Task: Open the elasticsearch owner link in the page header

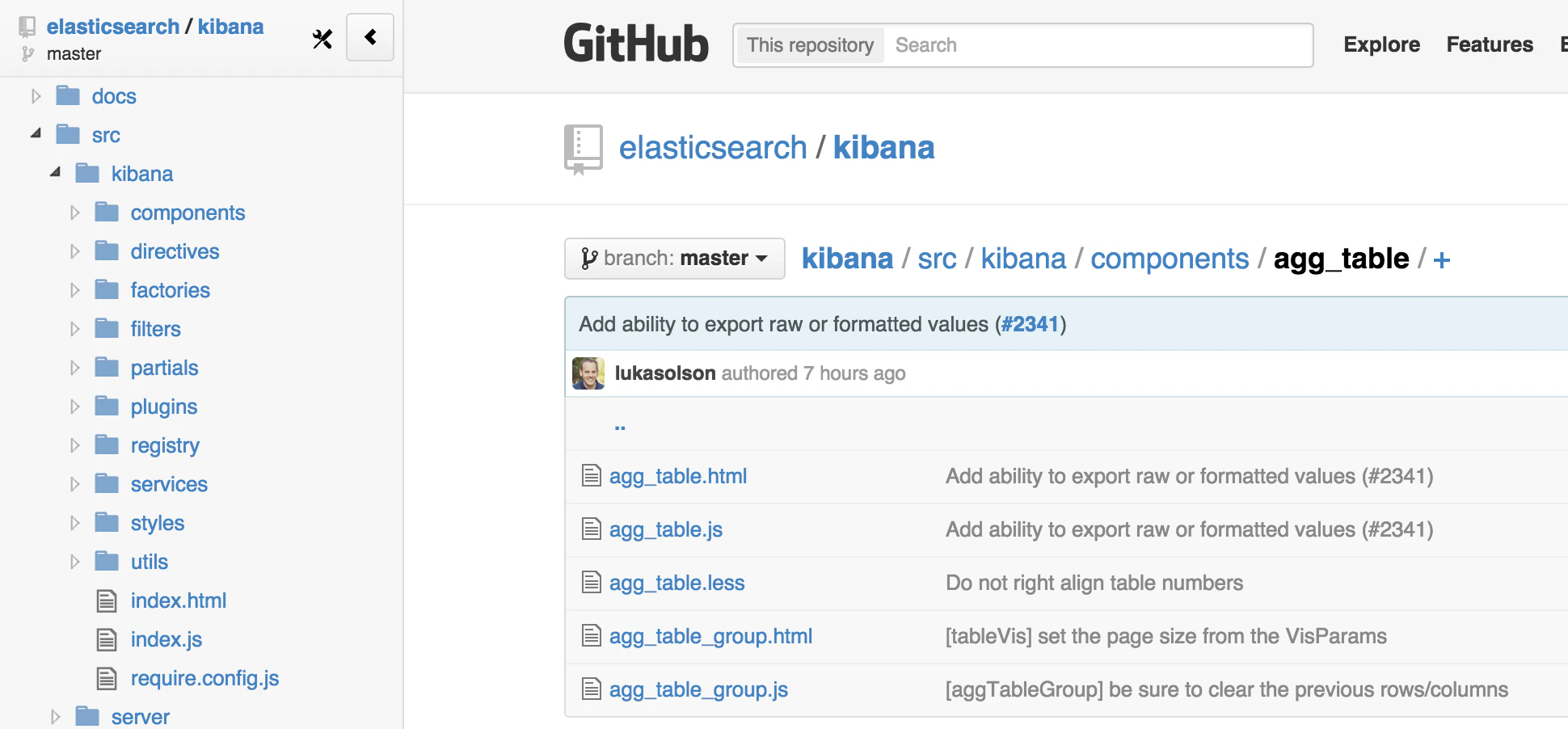Action: tap(713, 148)
